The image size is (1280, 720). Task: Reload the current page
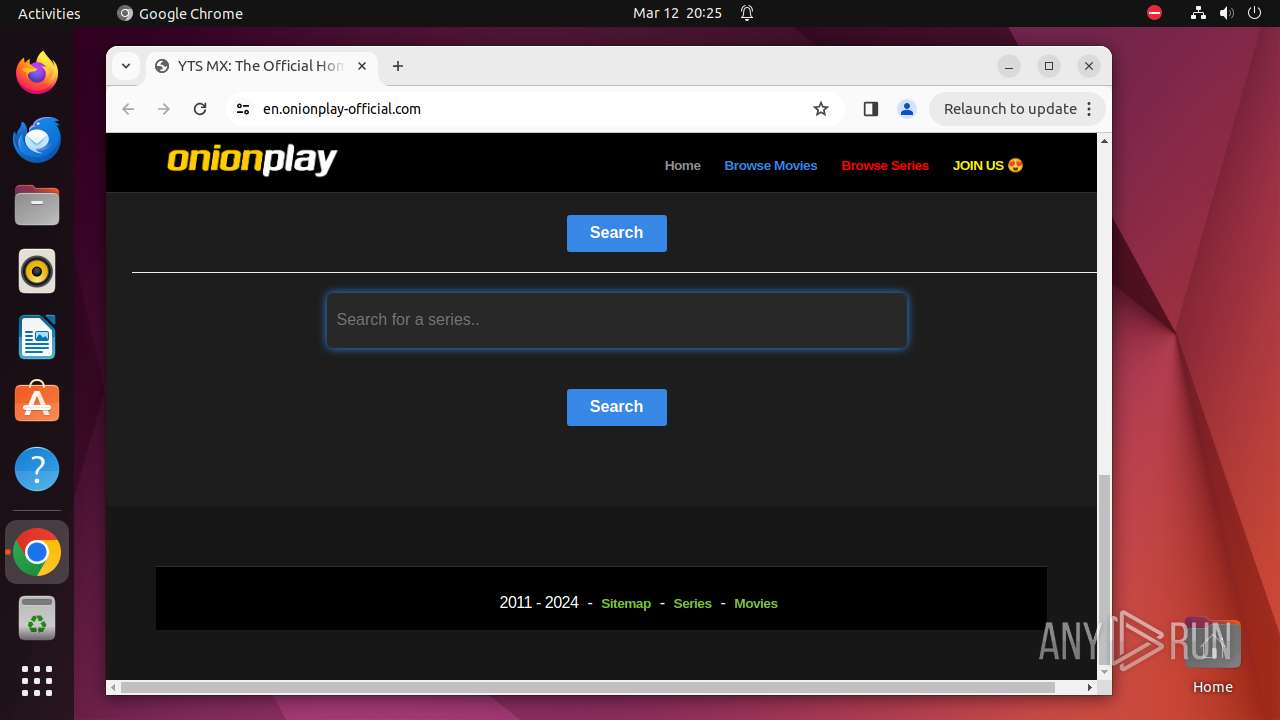click(200, 109)
